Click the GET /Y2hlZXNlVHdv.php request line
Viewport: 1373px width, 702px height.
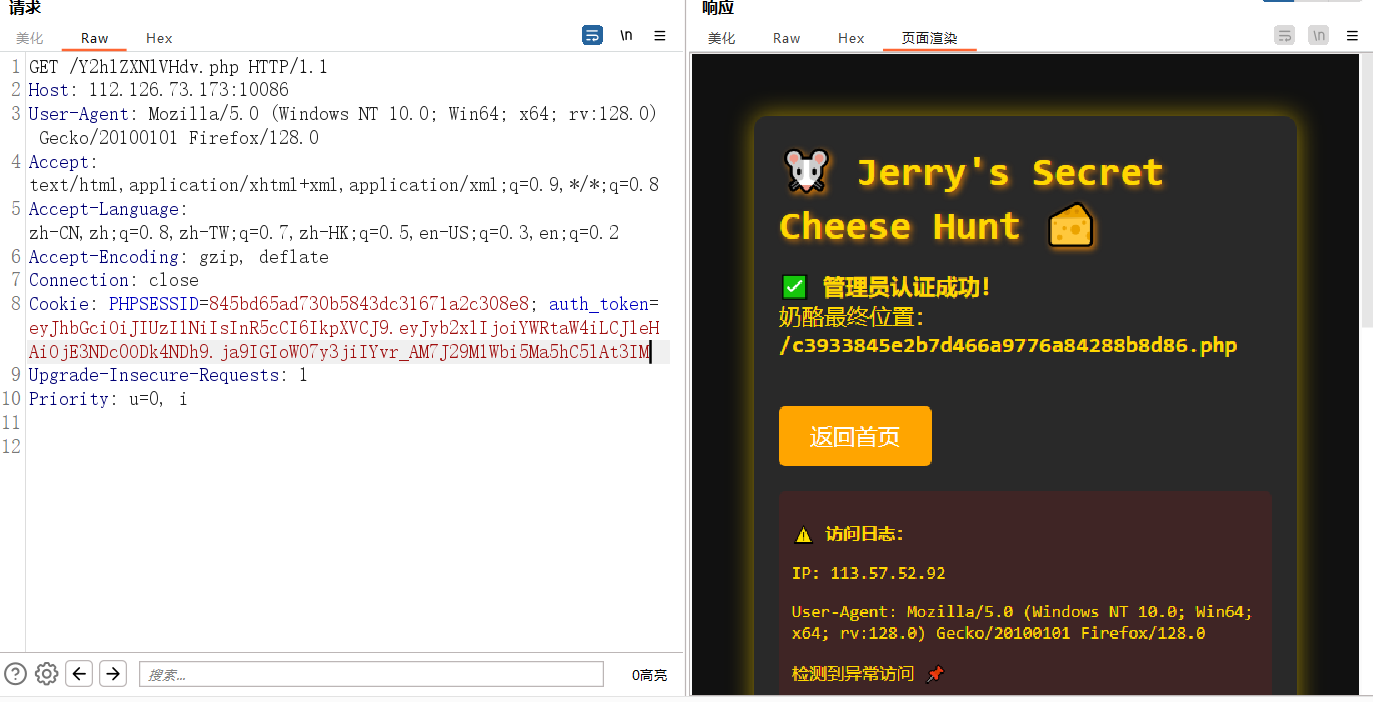click(x=178, y=67)
